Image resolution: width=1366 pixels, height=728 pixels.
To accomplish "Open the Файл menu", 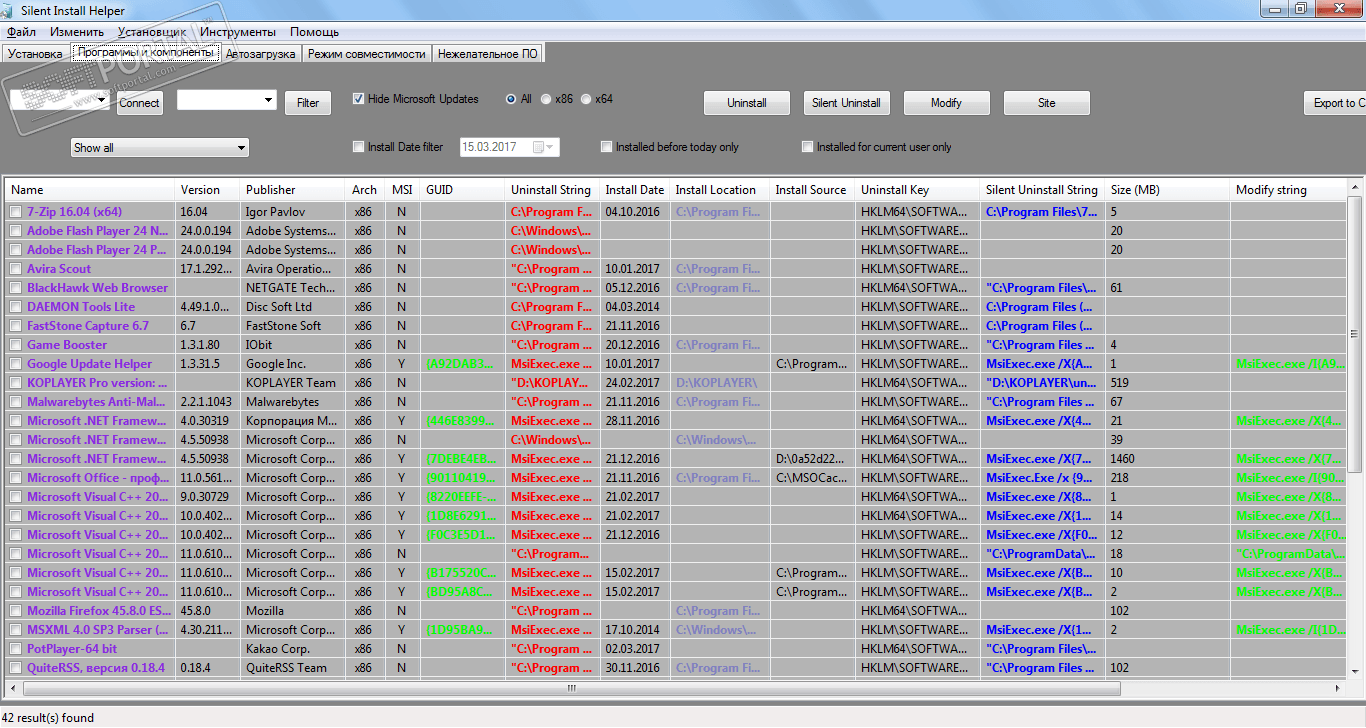I will click(21, 32).
